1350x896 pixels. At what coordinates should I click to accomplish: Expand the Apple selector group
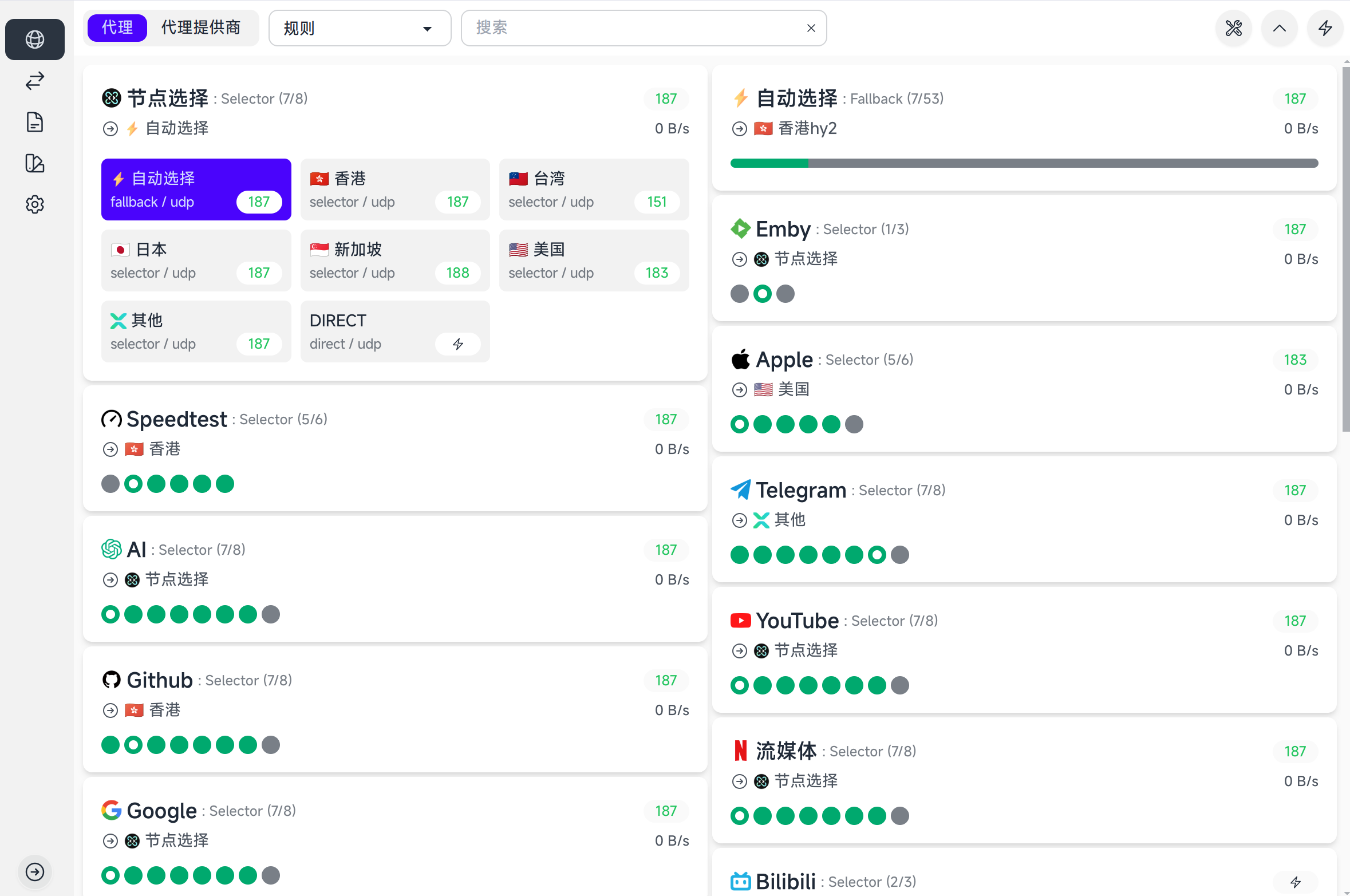pos(1024,389)
